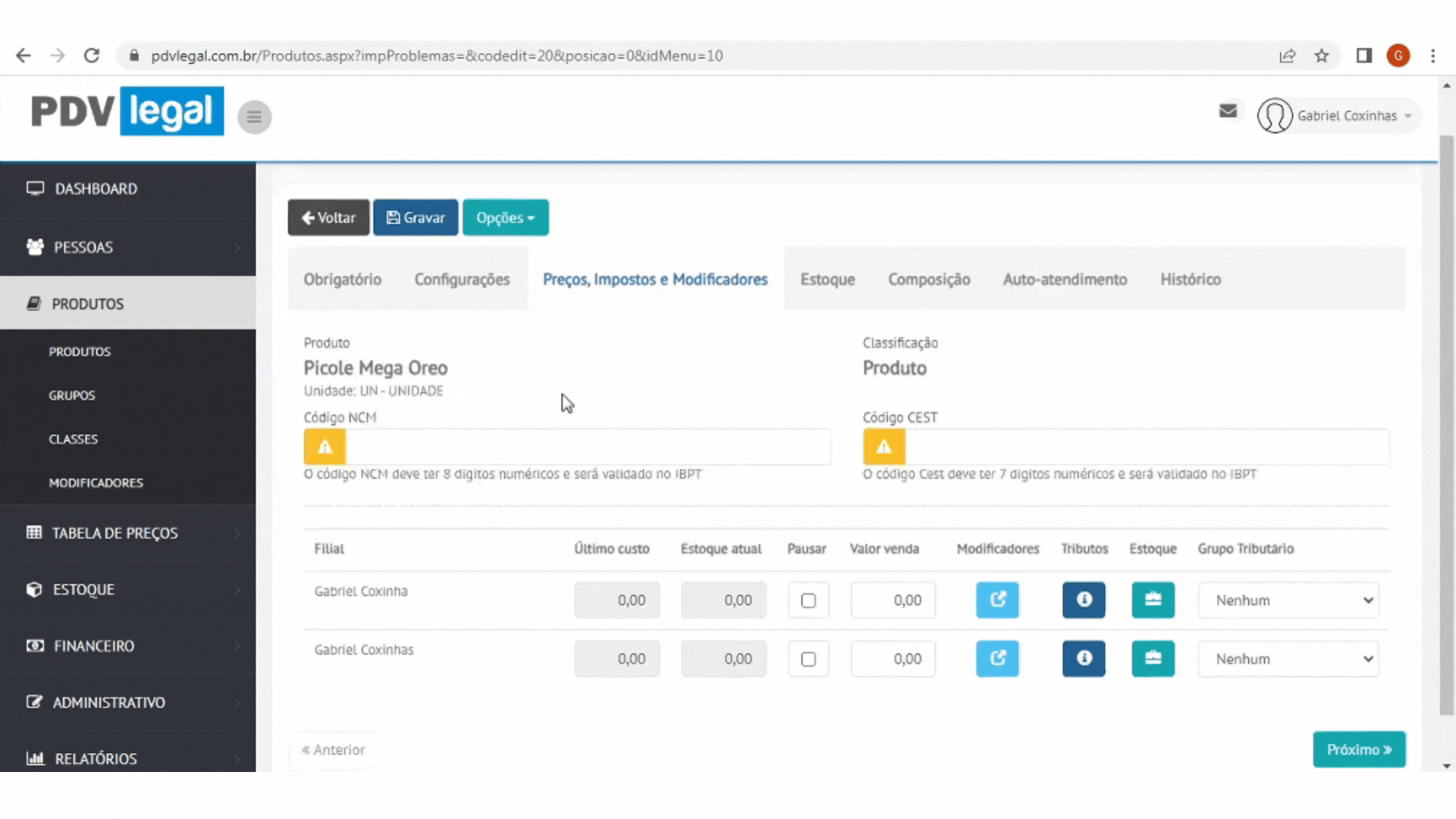
Task: Toggle the hamburger sidebar menu button
Action: coord(254,117)
